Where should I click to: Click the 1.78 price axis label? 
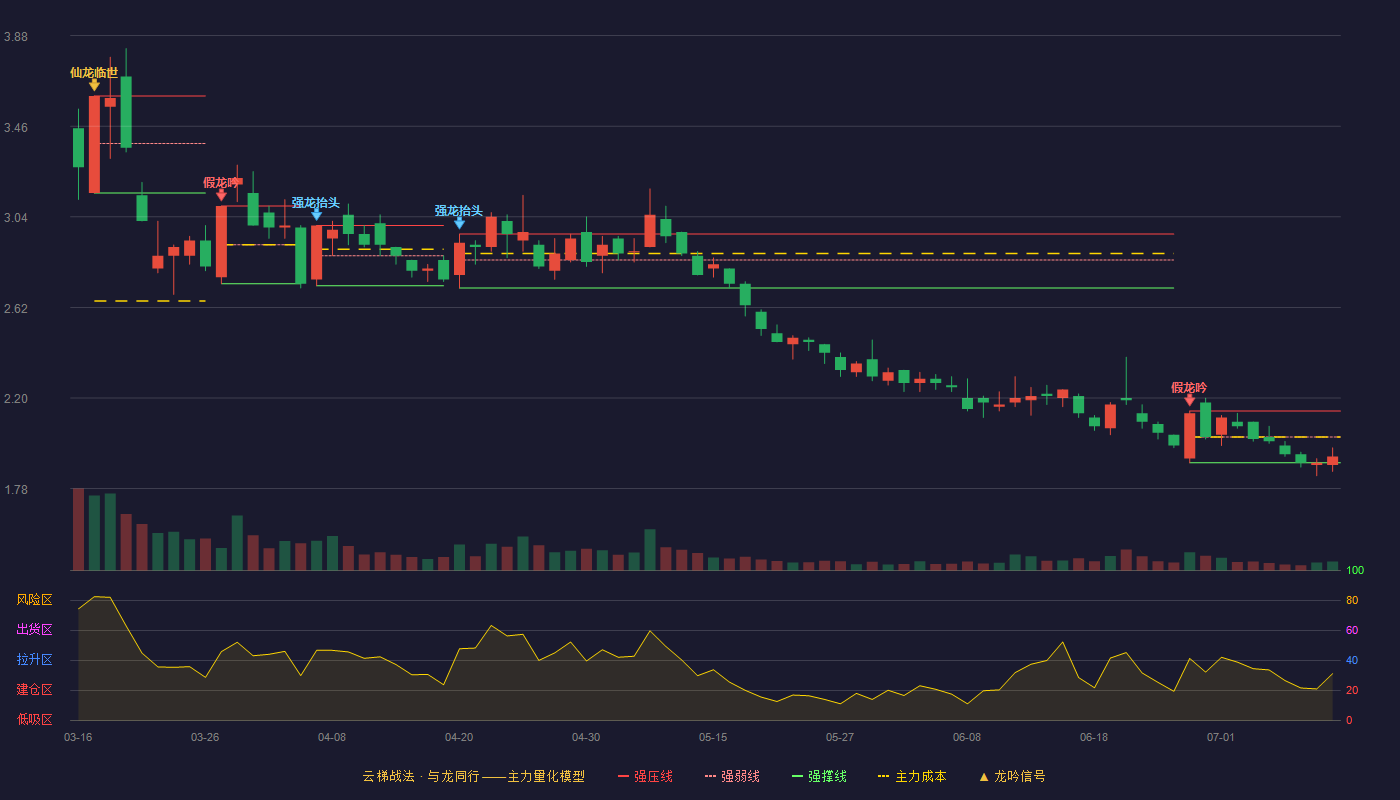pos(16,490)
